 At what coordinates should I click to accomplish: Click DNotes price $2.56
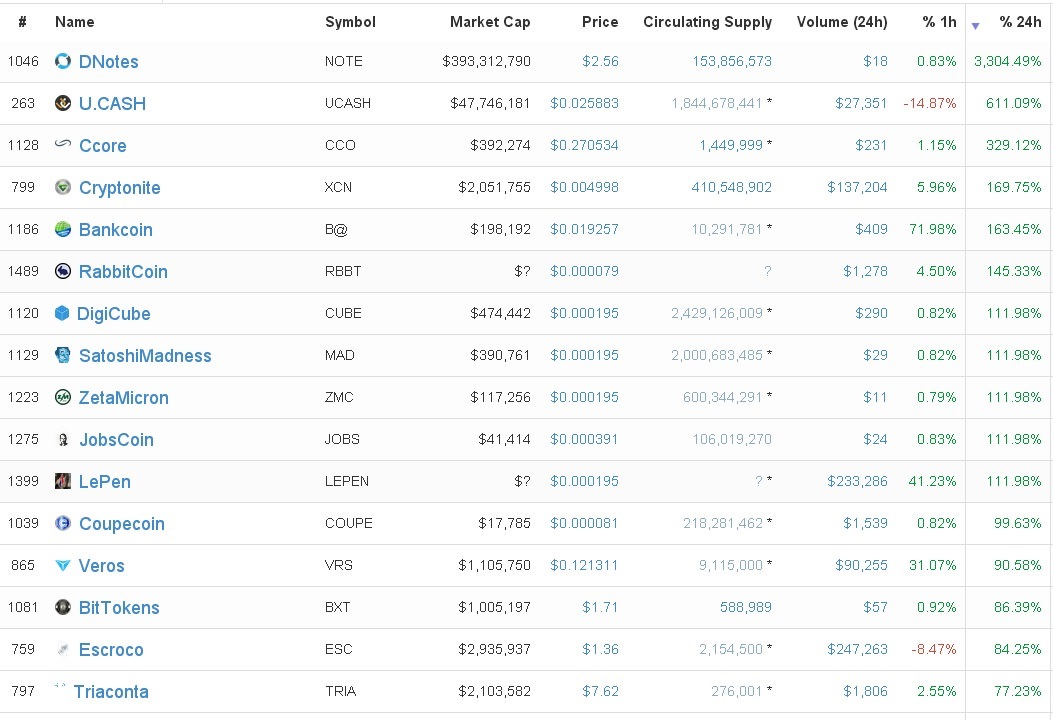pyautogui.click(x=600, y=61)
